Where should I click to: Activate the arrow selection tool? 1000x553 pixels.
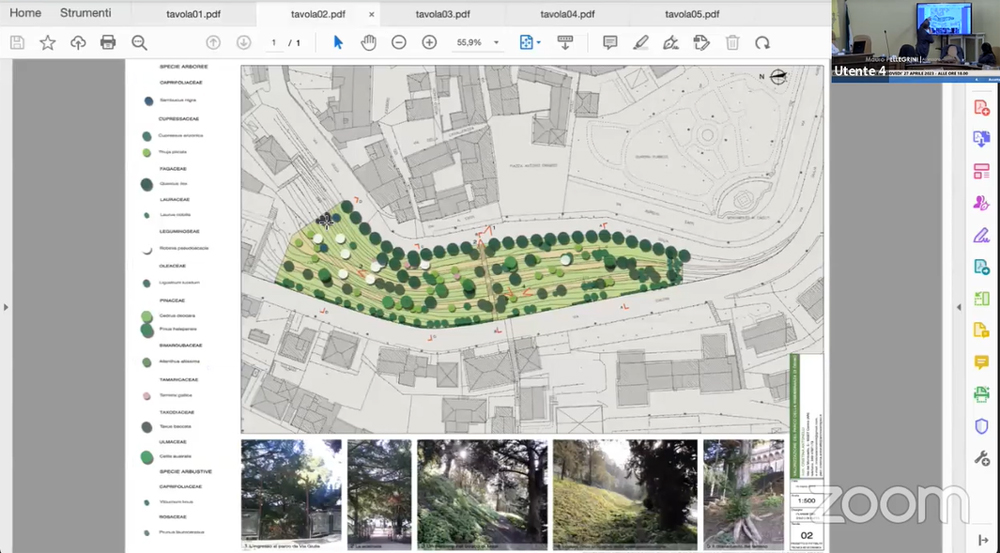coord(338,42)
